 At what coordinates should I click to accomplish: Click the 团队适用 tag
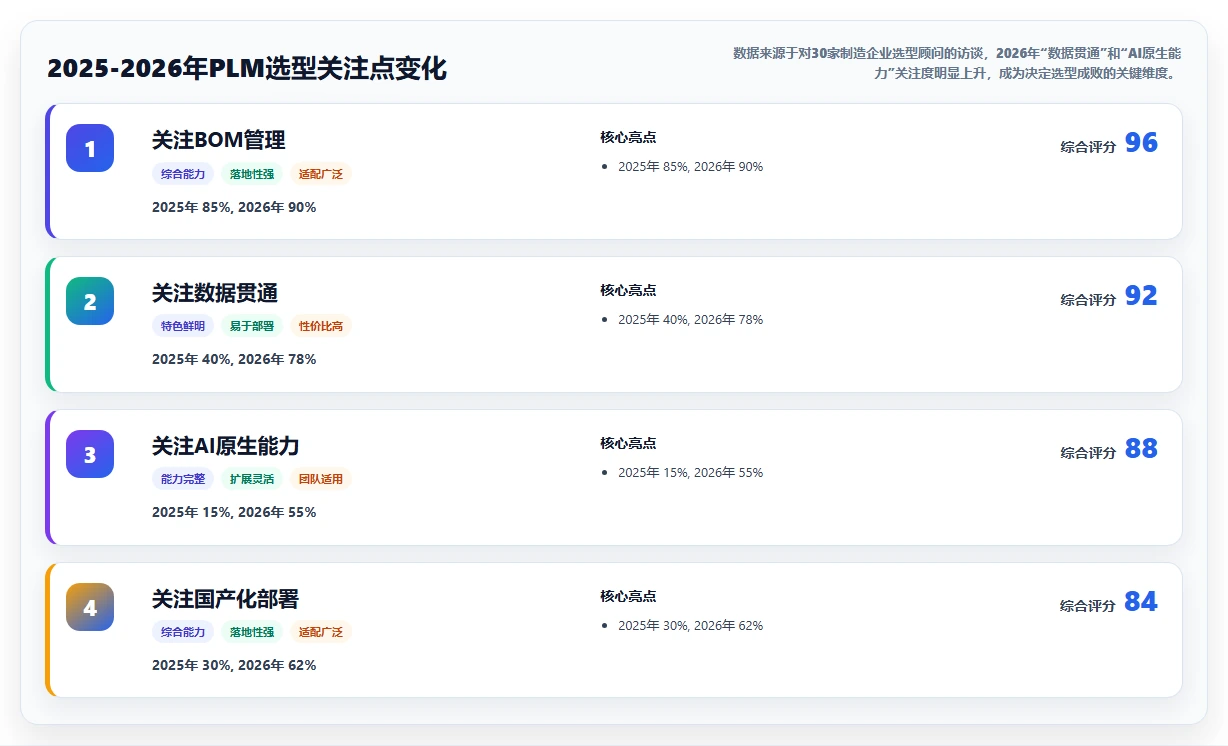pos(321,479)
